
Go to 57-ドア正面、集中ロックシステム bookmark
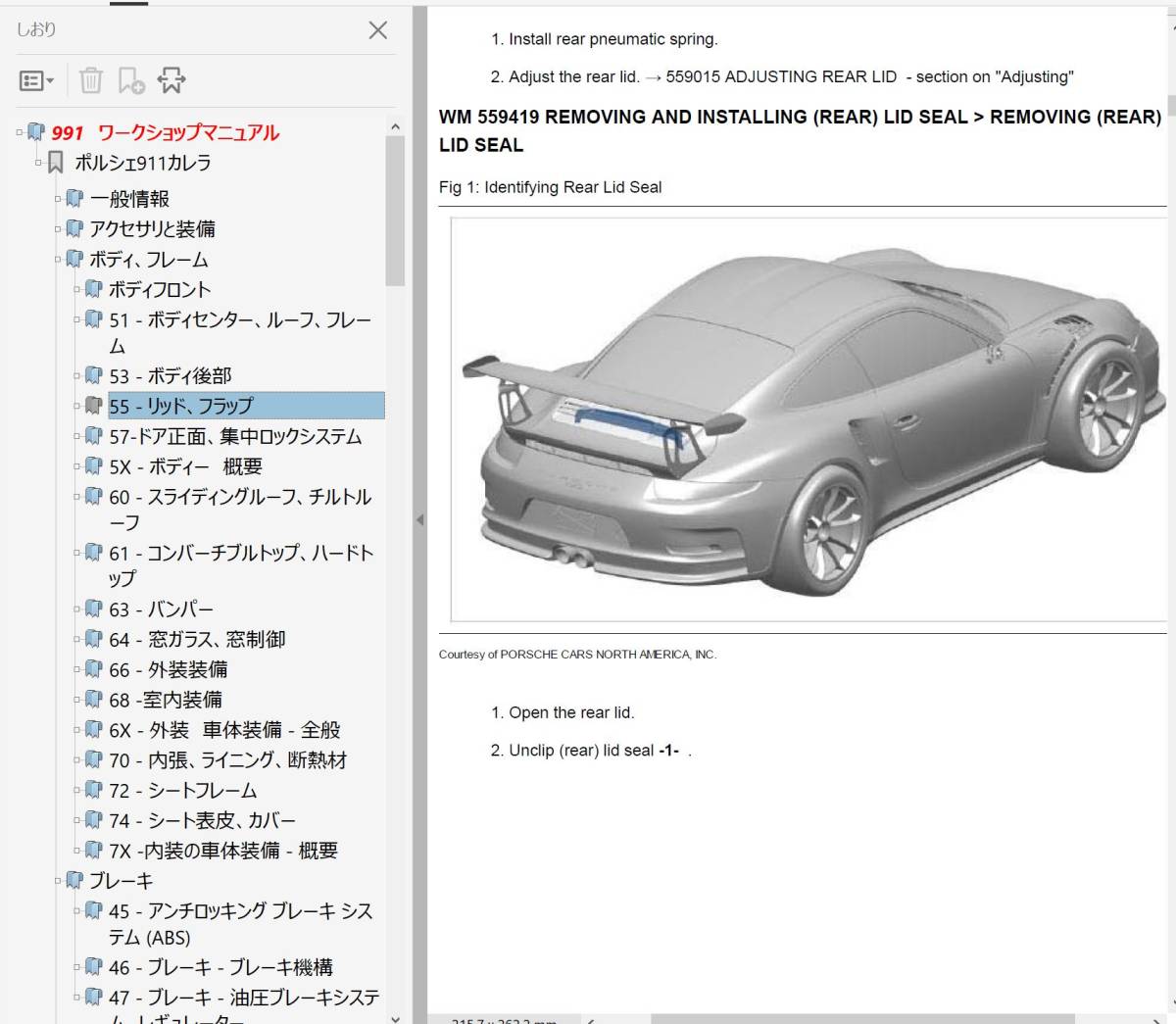(235, 436)
